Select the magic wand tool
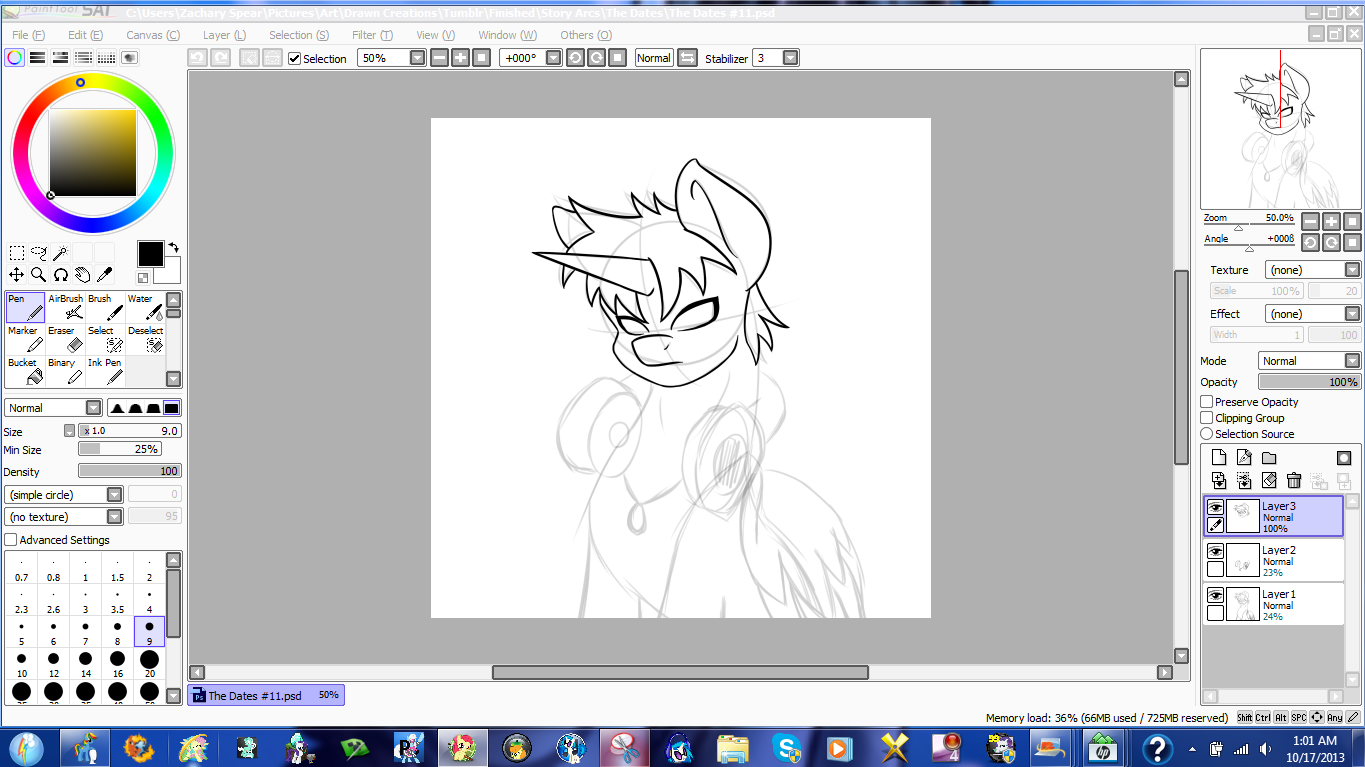 60,253
